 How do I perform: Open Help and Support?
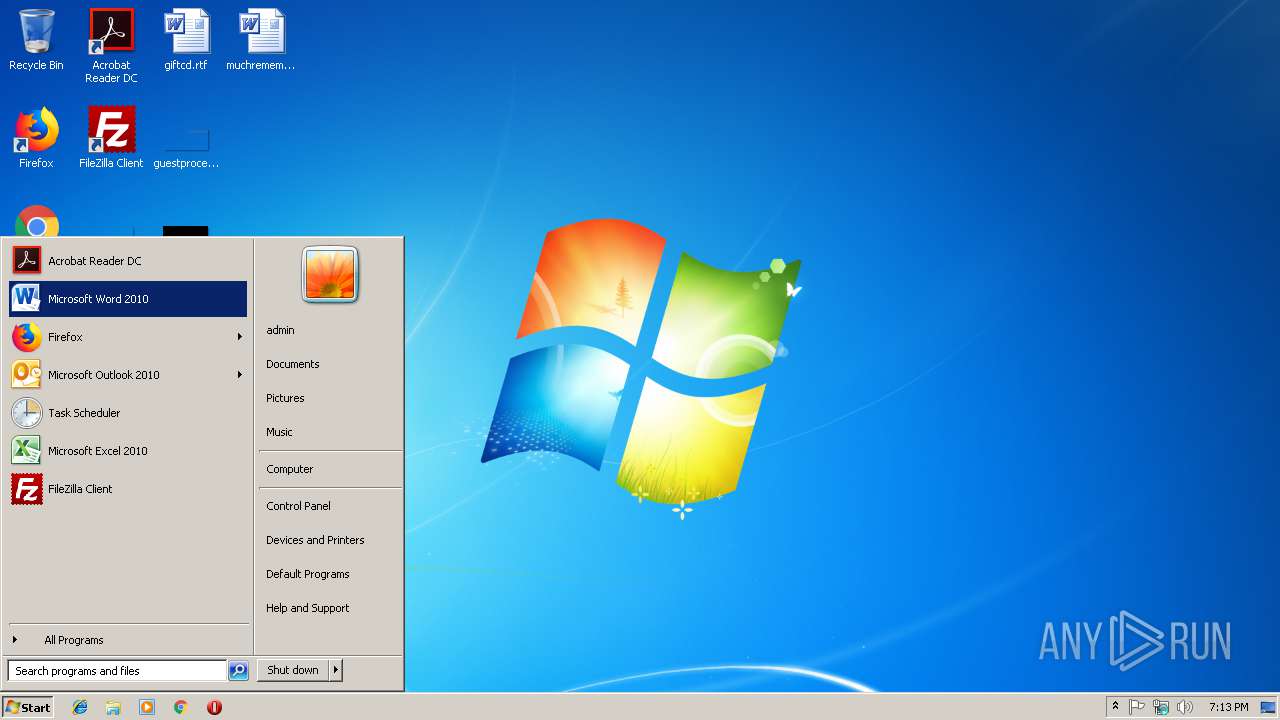tap(330, 608)
